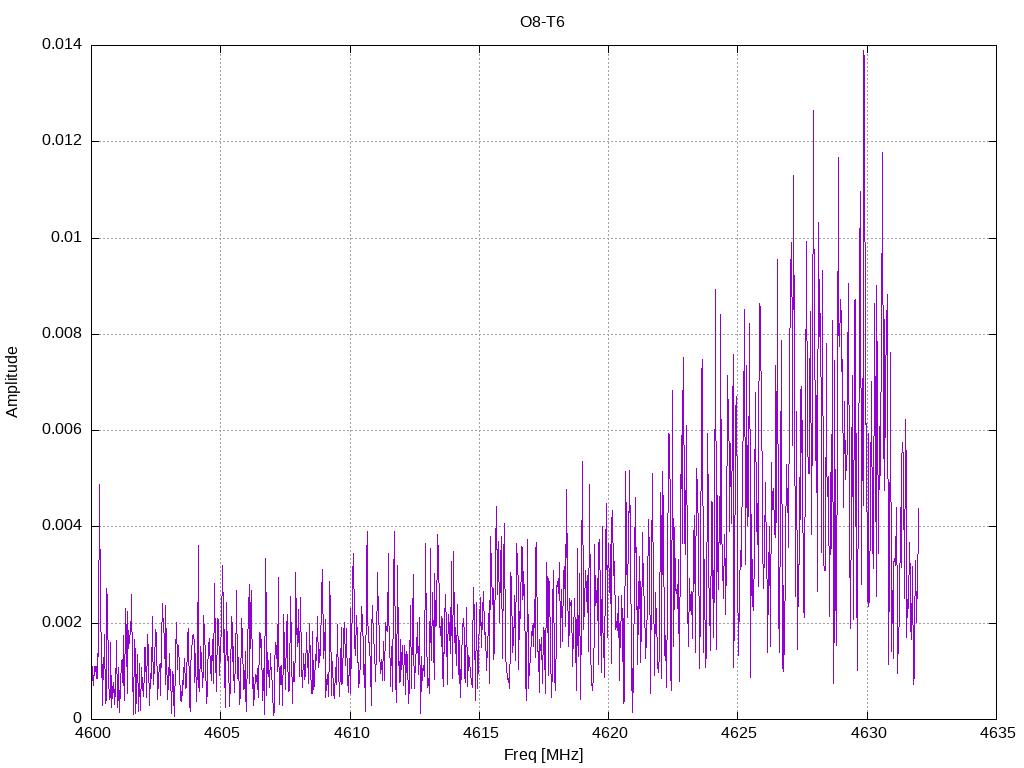Select the 4620 x-axis tick label

pos(608,733)
